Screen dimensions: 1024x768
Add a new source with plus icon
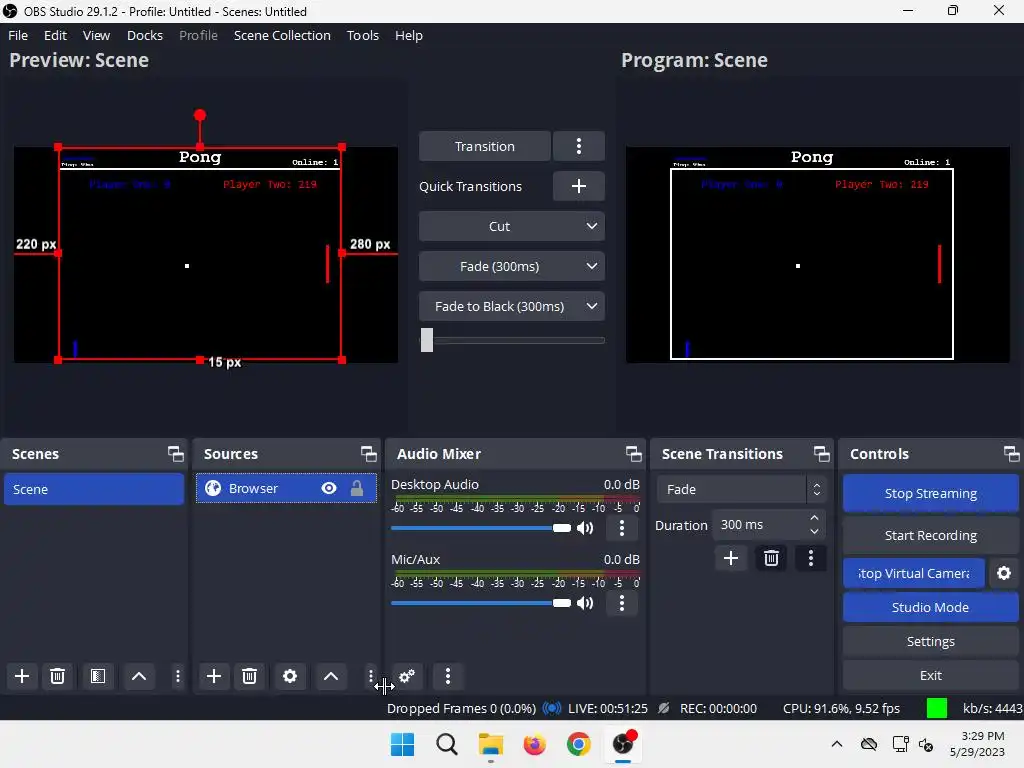click(214, 676)
